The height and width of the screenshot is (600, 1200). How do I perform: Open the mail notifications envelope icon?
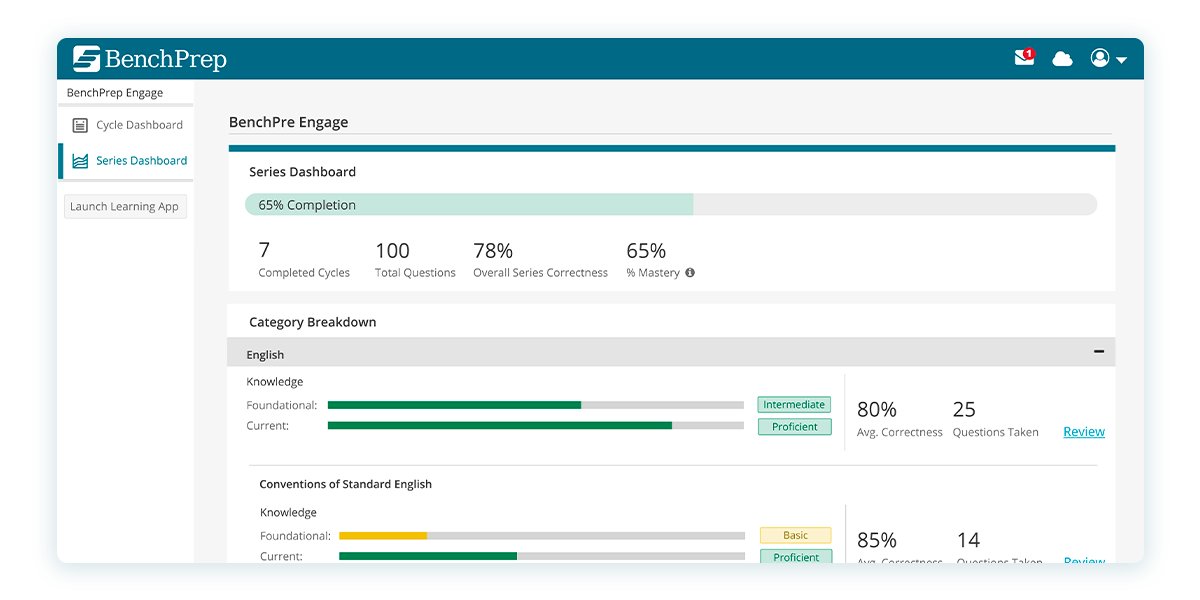click(1024, 58)
